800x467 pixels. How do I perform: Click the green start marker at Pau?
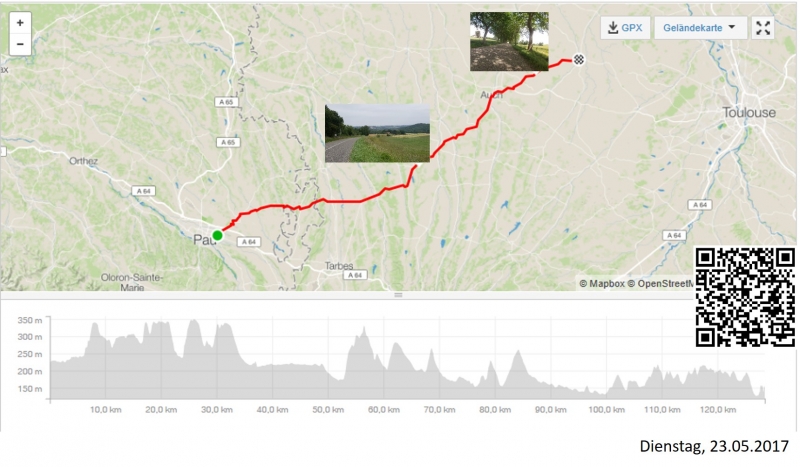tap(217, 235)
